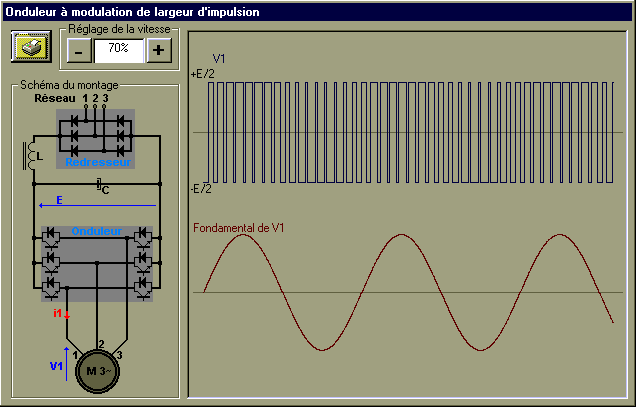The height and width of the screenshot is (407, 636).
Task: Click the yellow printer icon button
Action: pyautogui.click(x=31, y=46)
